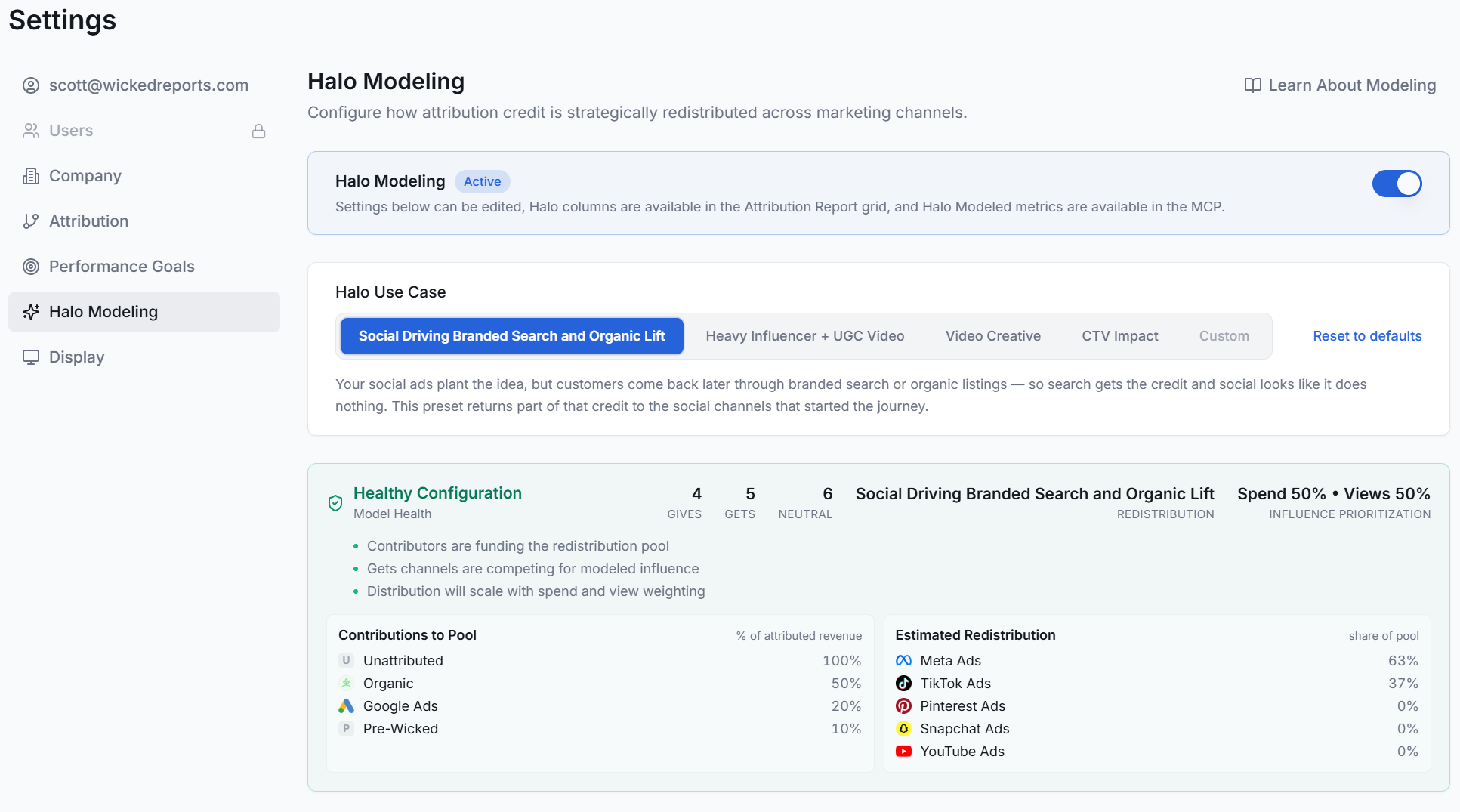Click the account user icon beside scott@wickedreports.com
1460x812 pixels.
pyautogui.click(x=31, y=85)
